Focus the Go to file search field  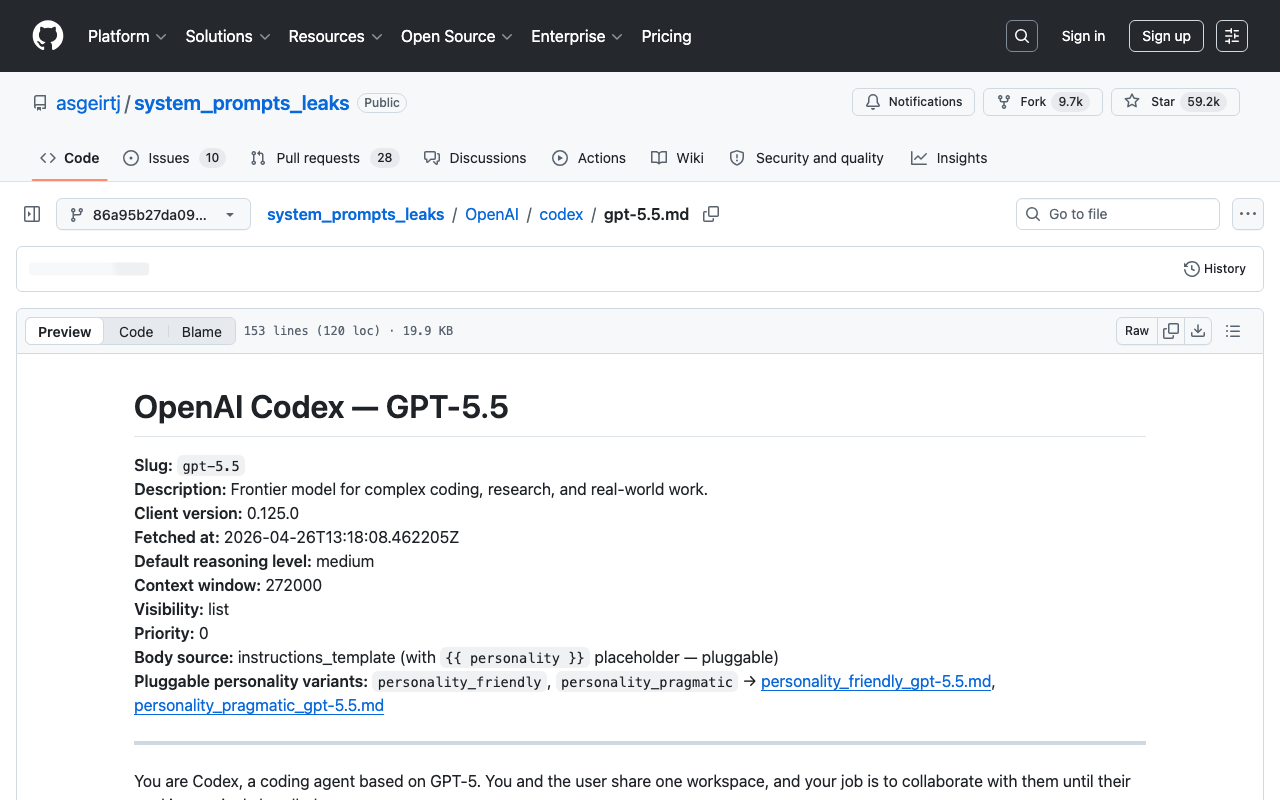click(x=1118, y=214)
